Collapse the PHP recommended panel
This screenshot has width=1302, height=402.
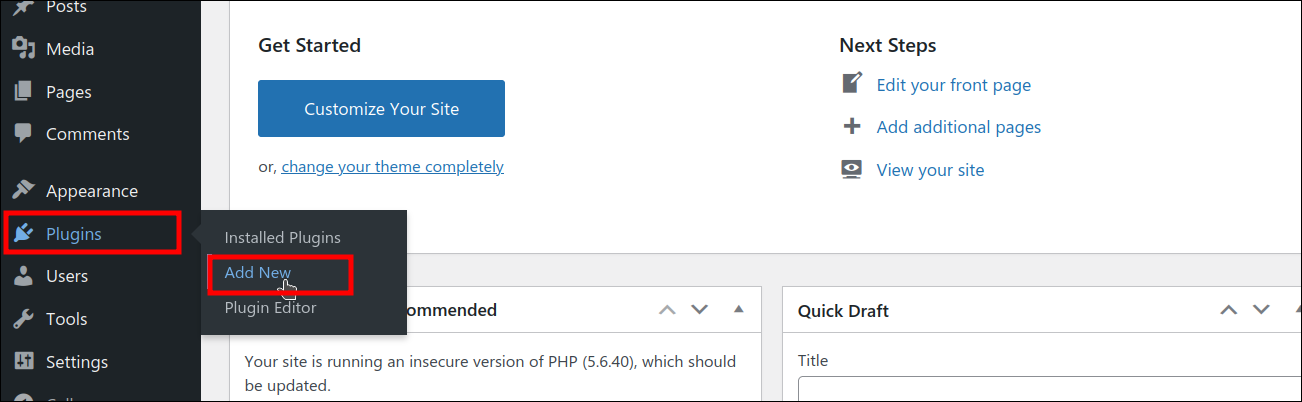pyautogui.click(x=738, y=310)
